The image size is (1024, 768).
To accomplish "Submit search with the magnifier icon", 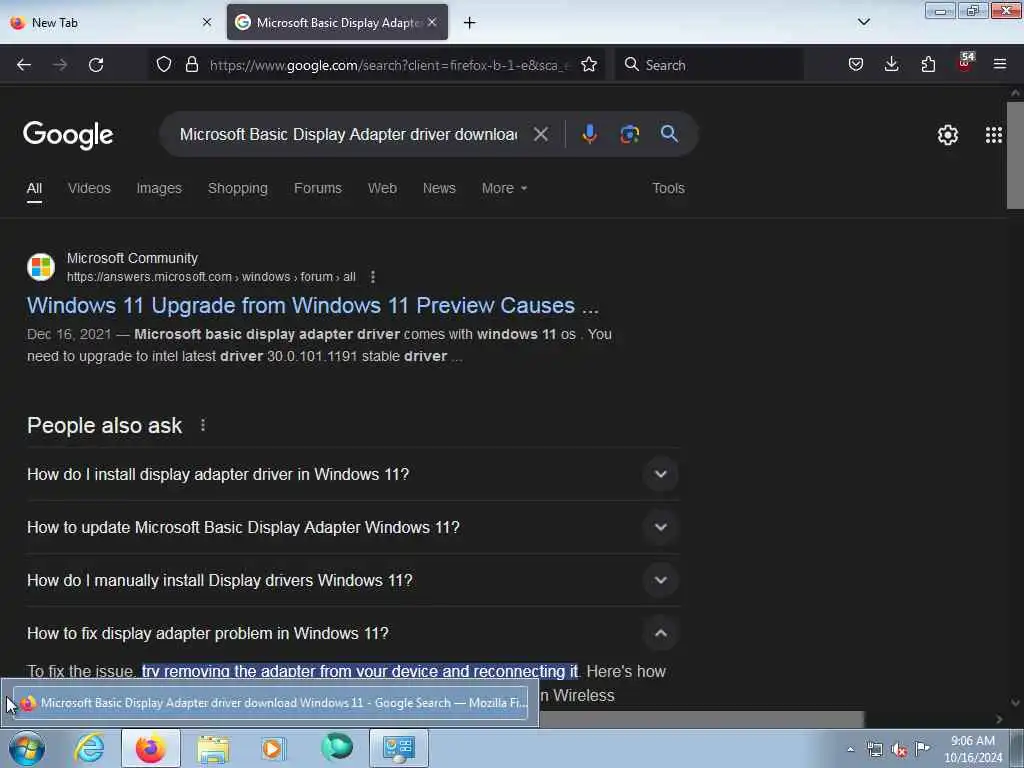I will pyautogui.click(x=669, y=134).
